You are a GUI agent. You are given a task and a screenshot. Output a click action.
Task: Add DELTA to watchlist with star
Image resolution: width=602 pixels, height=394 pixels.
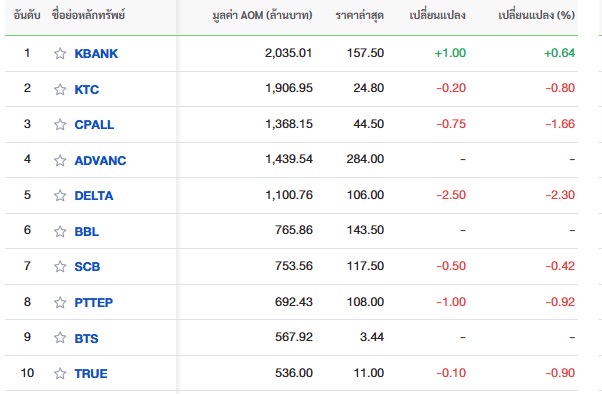click(x=60, y=195)
